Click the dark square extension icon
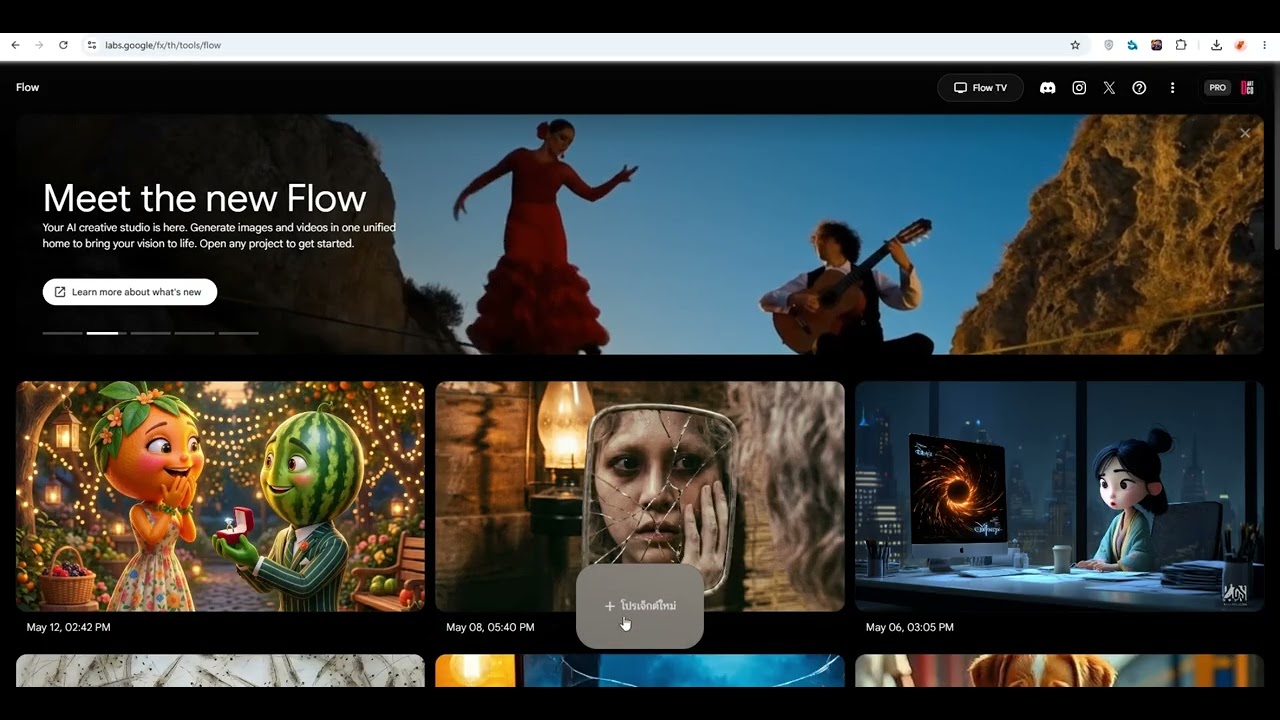The height and width of the screenshot is (720, 1280). [x=1156, y=45]
